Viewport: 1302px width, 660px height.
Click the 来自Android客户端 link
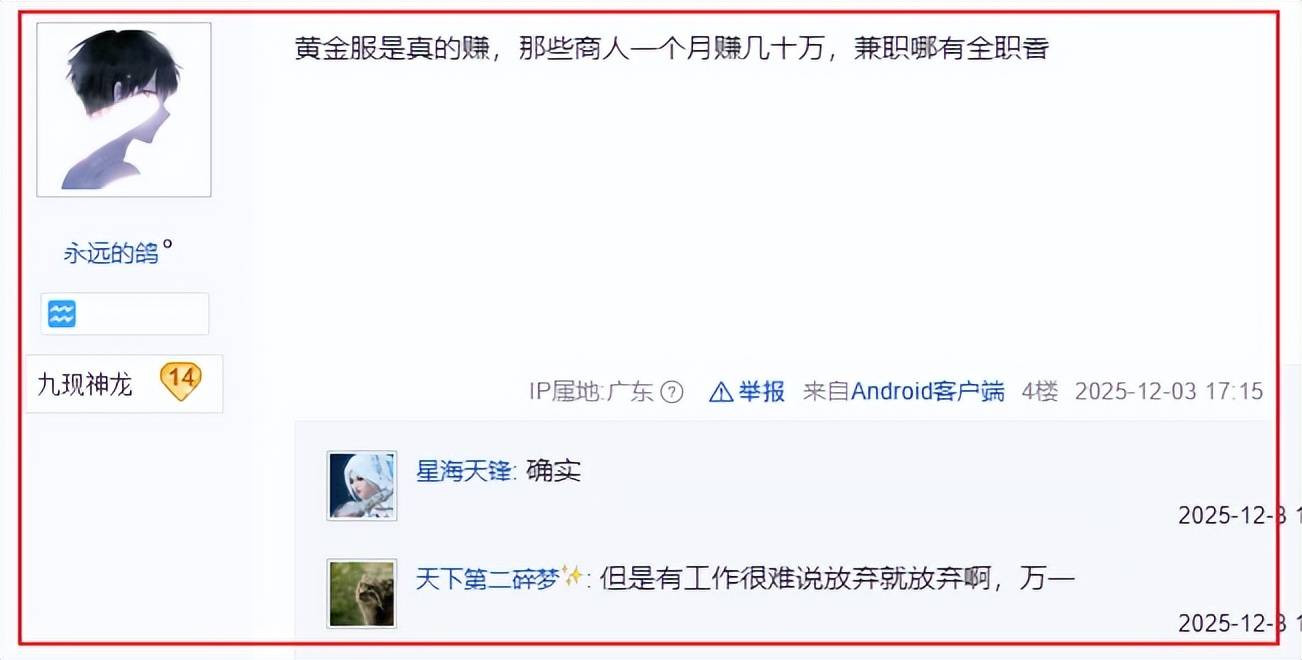click(904, 392)
